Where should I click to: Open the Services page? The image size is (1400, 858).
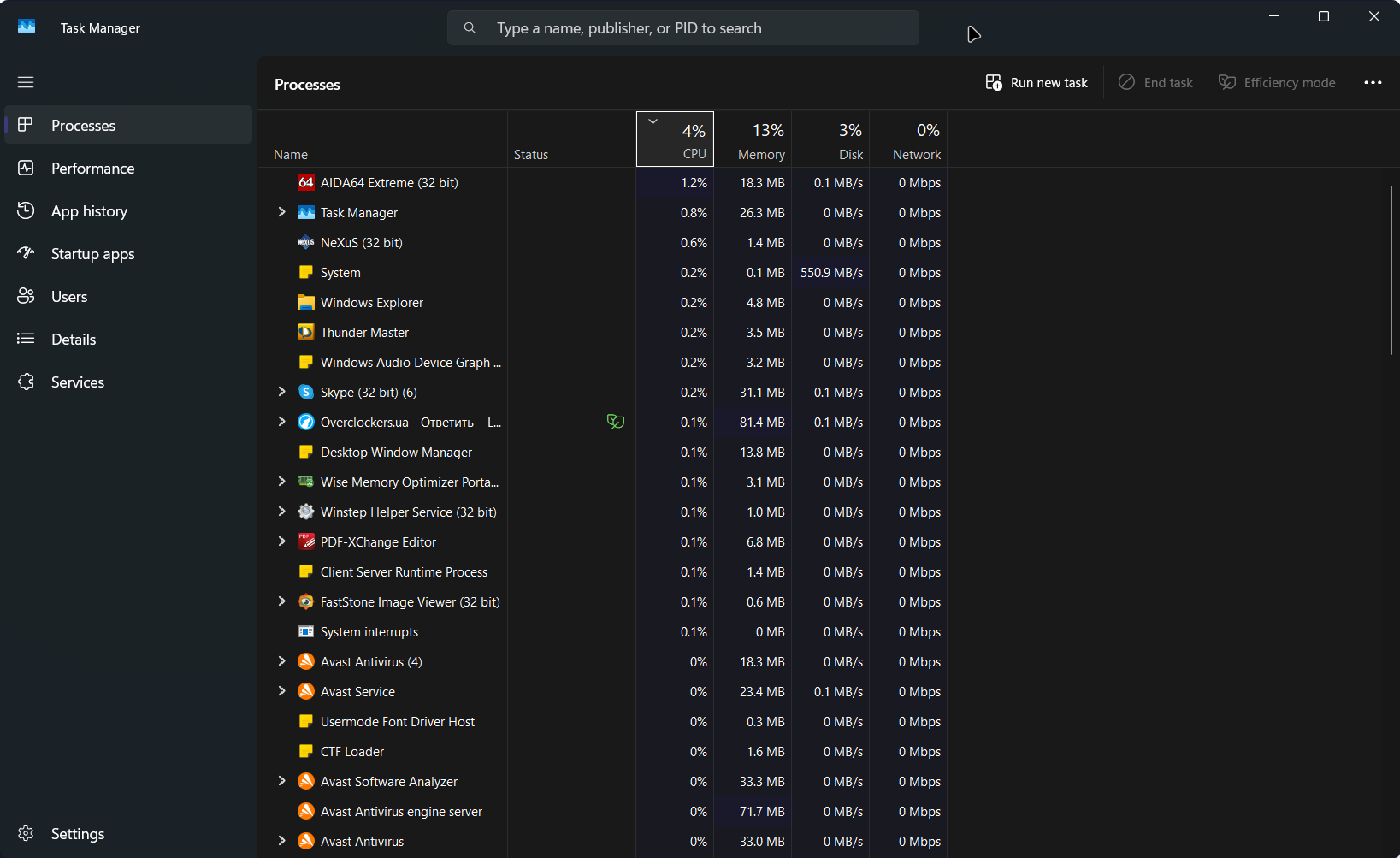pyautogui.click(x=128, y=382)
